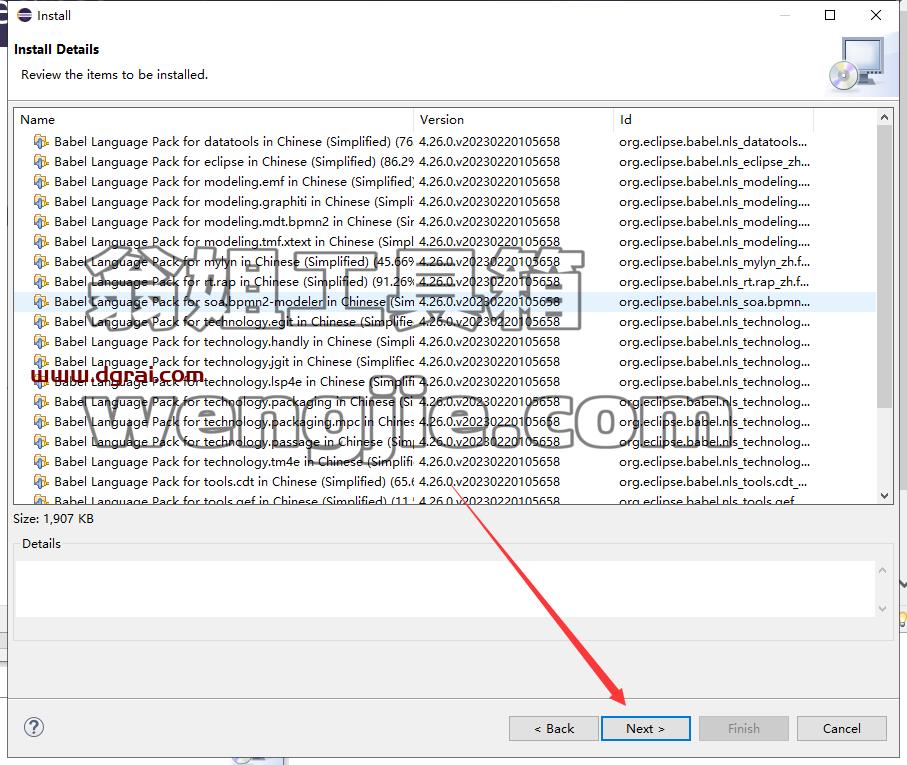The width and height of the screenshot is (907, 765).
Task: Select the modeling.graphiti language pack icon
Action: tap(40, 202)
